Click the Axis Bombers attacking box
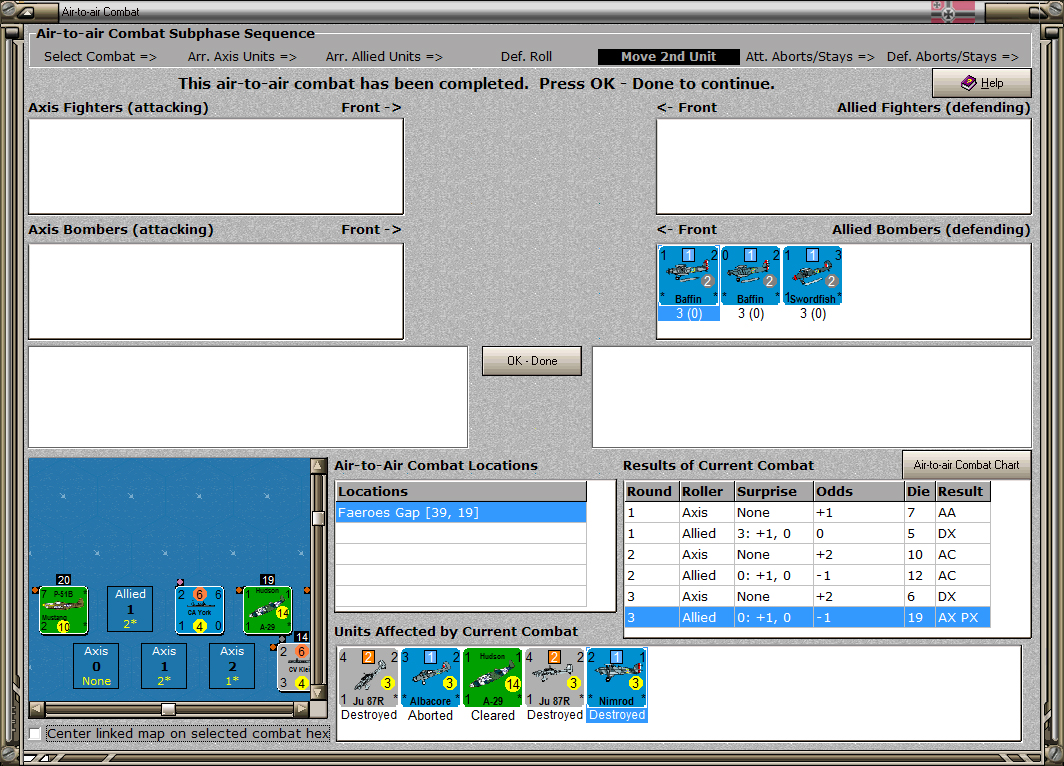Image resolution: width=1064 pixels, height=766 pixels. 216,291
